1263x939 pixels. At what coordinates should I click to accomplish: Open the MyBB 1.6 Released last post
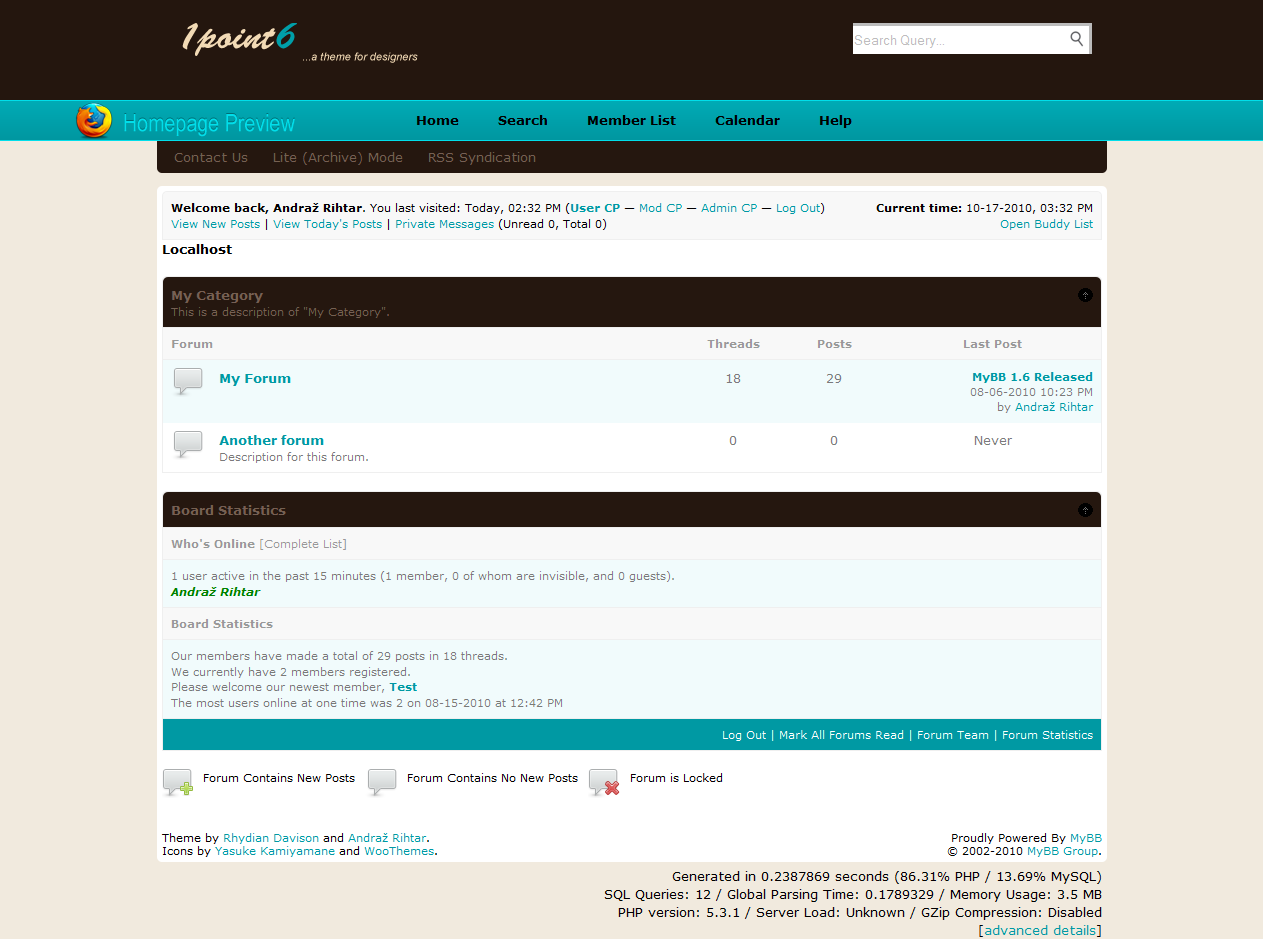click(1032, 377)
